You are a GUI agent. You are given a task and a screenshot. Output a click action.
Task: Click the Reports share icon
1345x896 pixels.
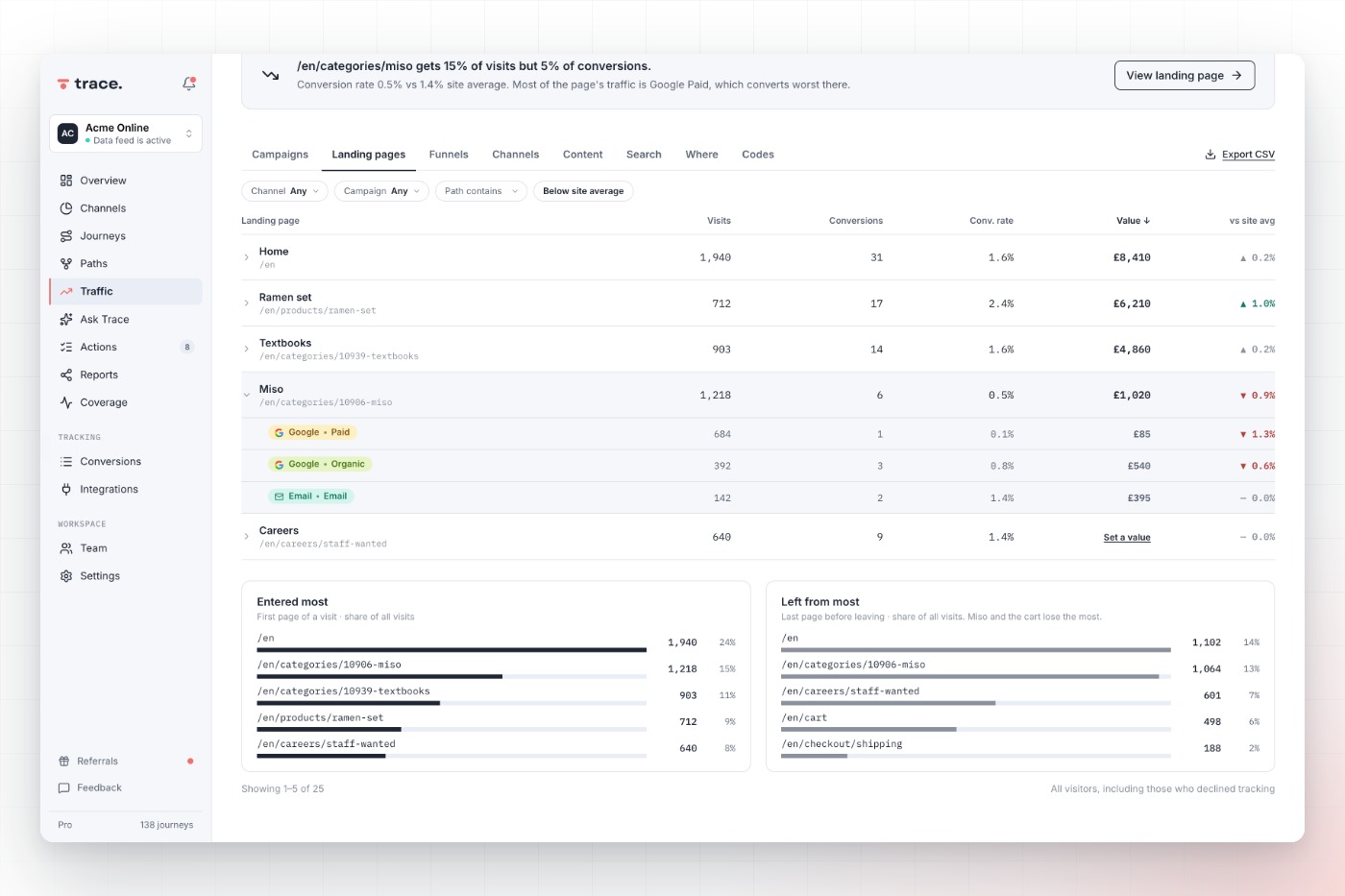click(x=66, y=375)
